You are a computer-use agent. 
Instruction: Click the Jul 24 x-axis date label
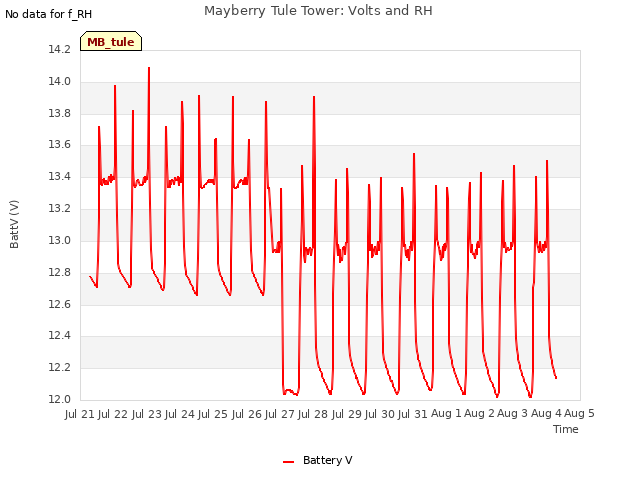pos(180,414)
